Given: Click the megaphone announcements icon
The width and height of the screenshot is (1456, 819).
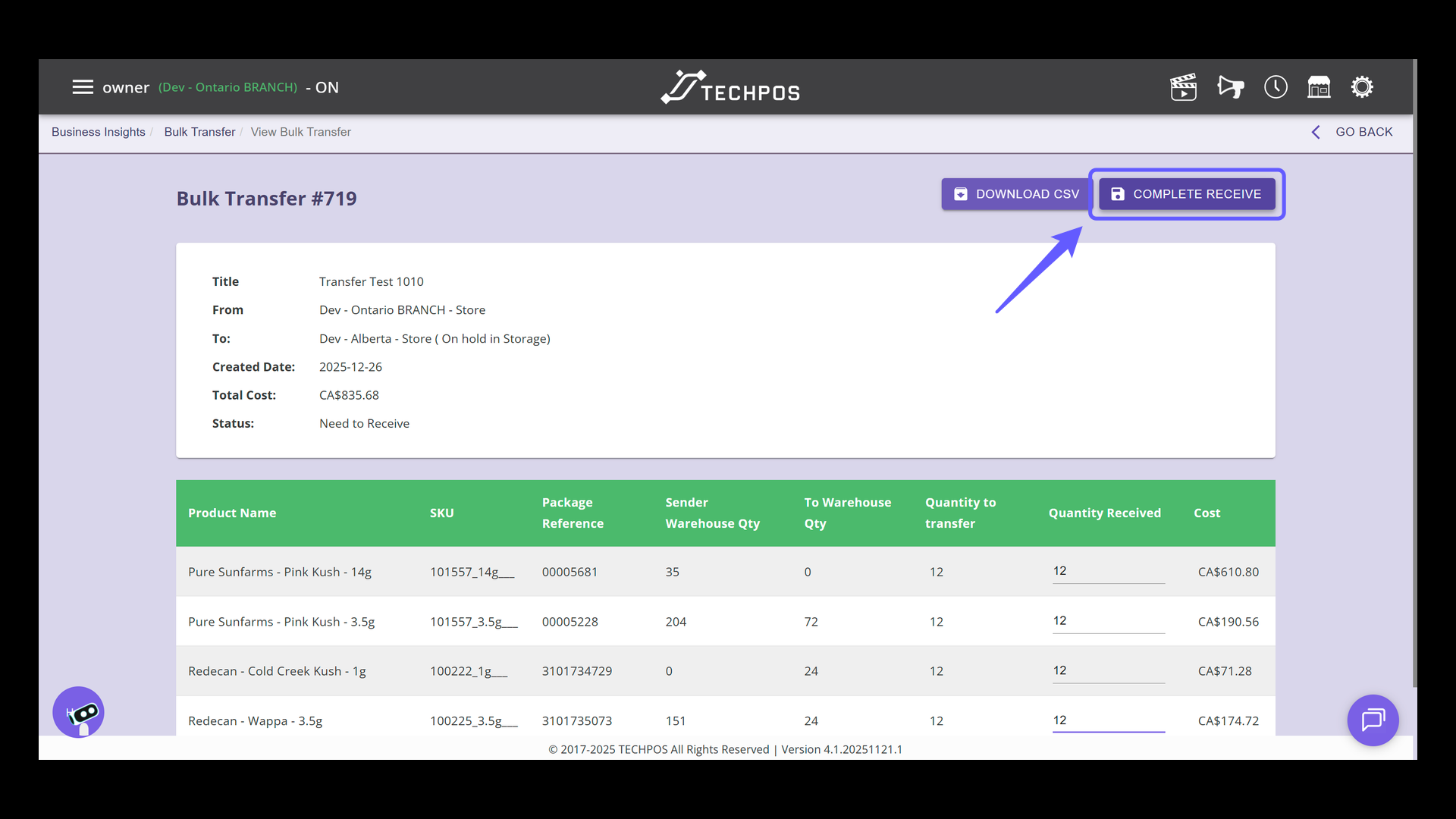Looking at the screenshot, I should point(1230,86).
